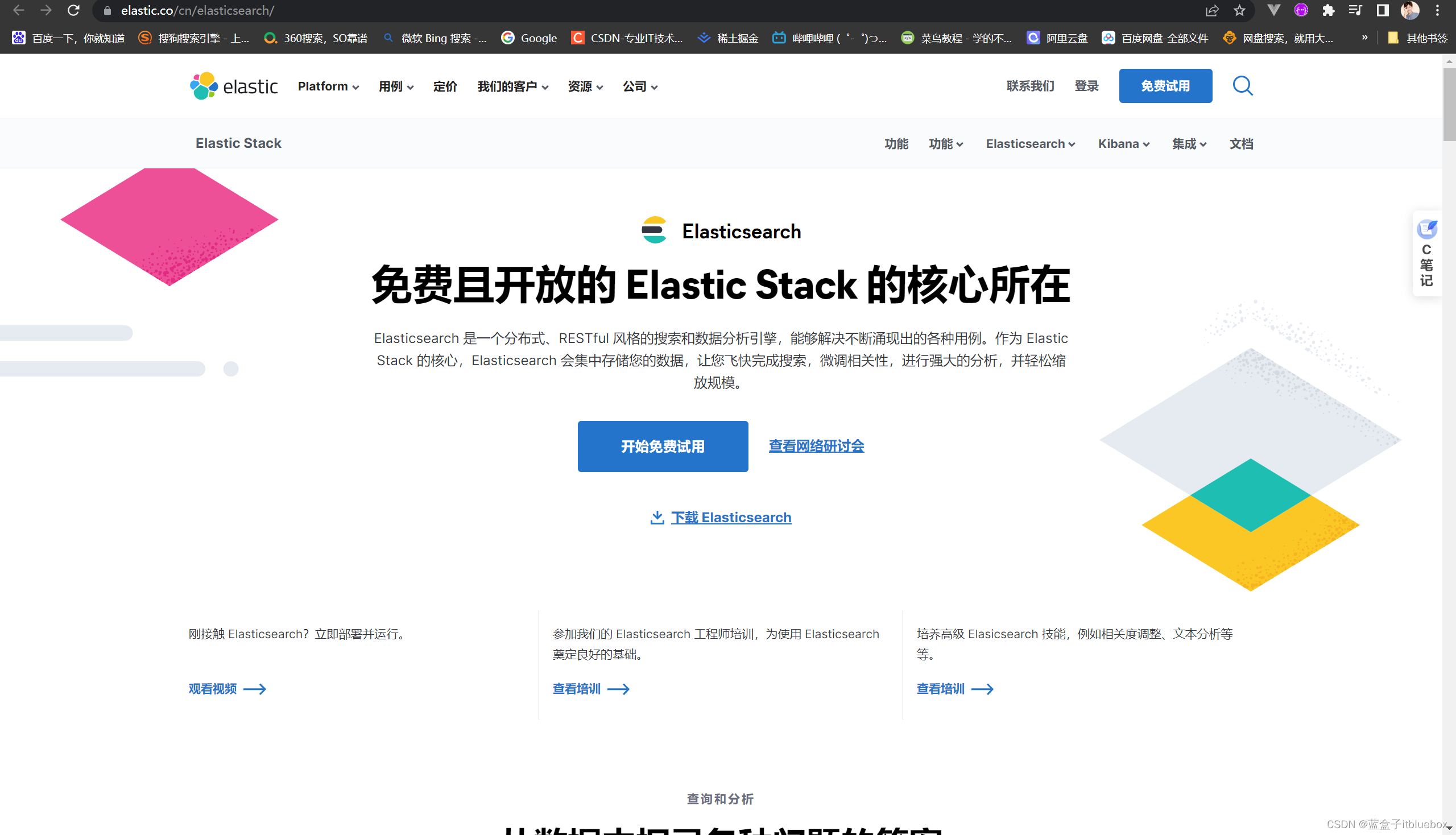
Task: Open the browser extensions puzzle icon
Action: point(1329,10)
